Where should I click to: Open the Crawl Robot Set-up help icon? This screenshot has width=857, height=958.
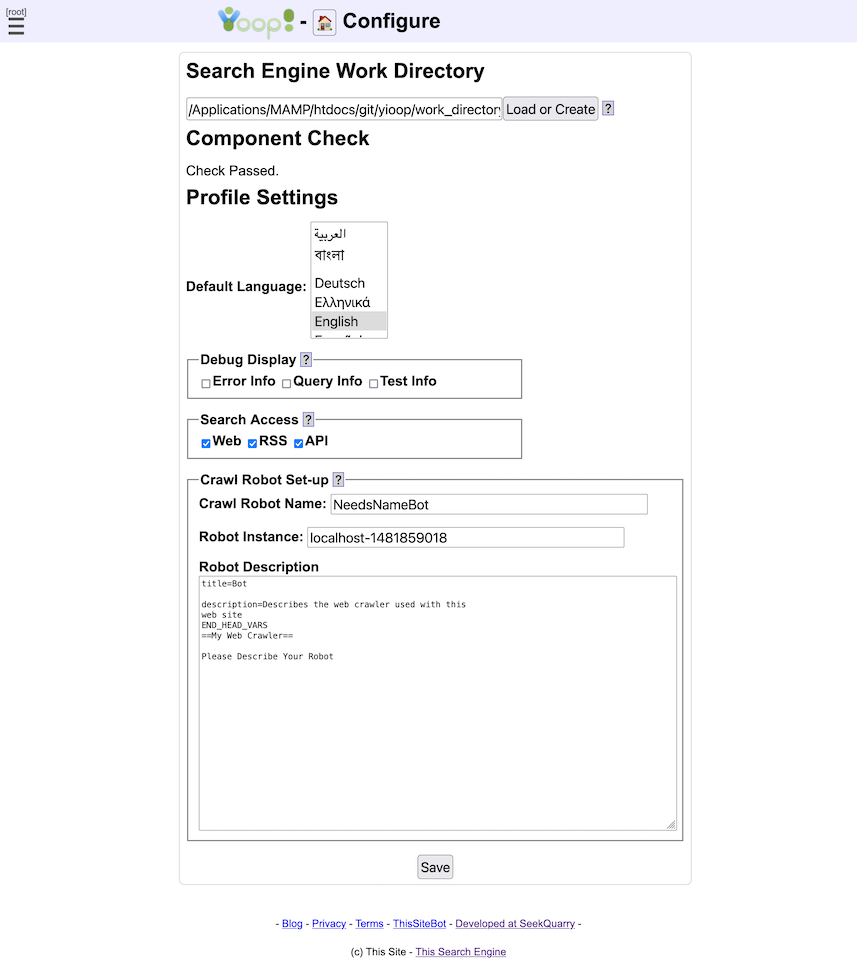coord(338,480)
